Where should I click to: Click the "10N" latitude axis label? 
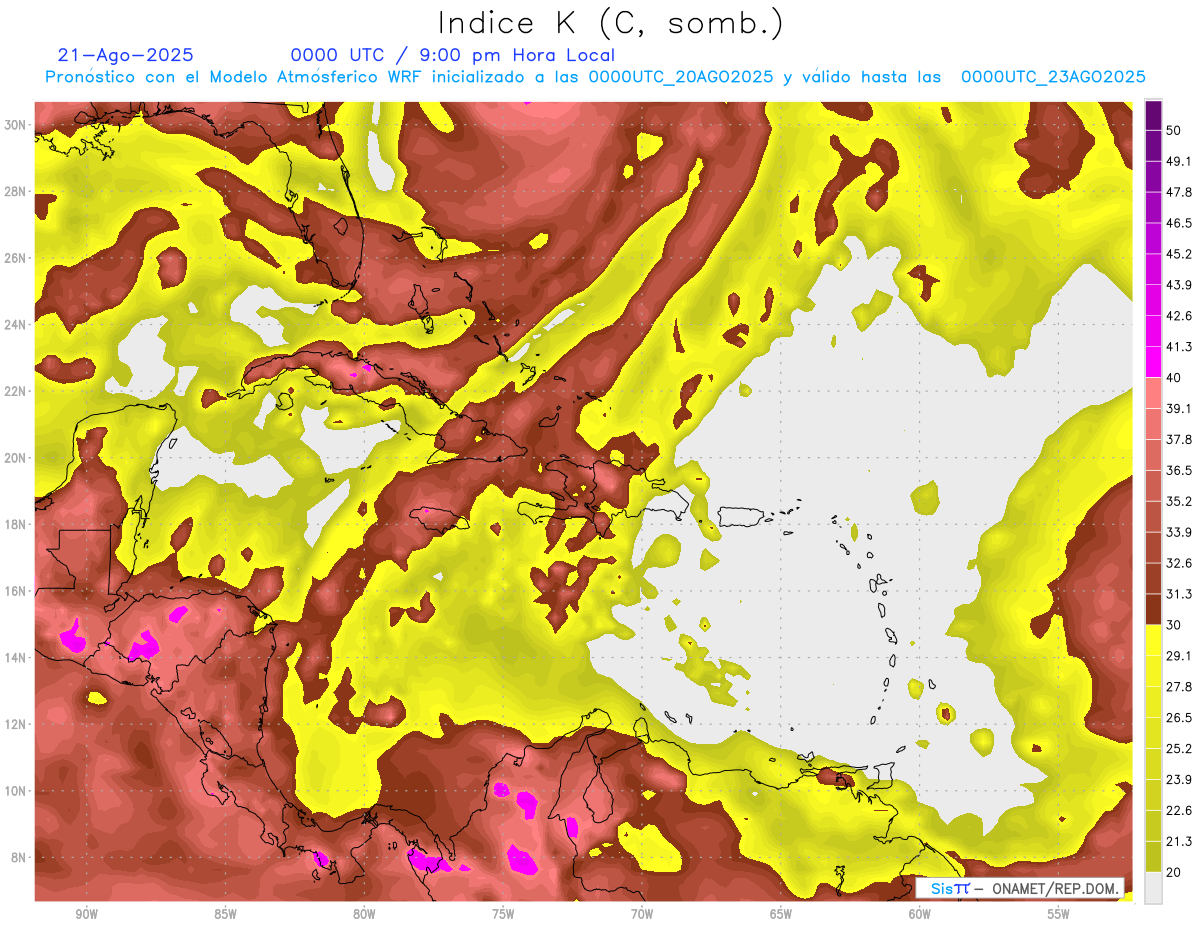tap(15, 791)
